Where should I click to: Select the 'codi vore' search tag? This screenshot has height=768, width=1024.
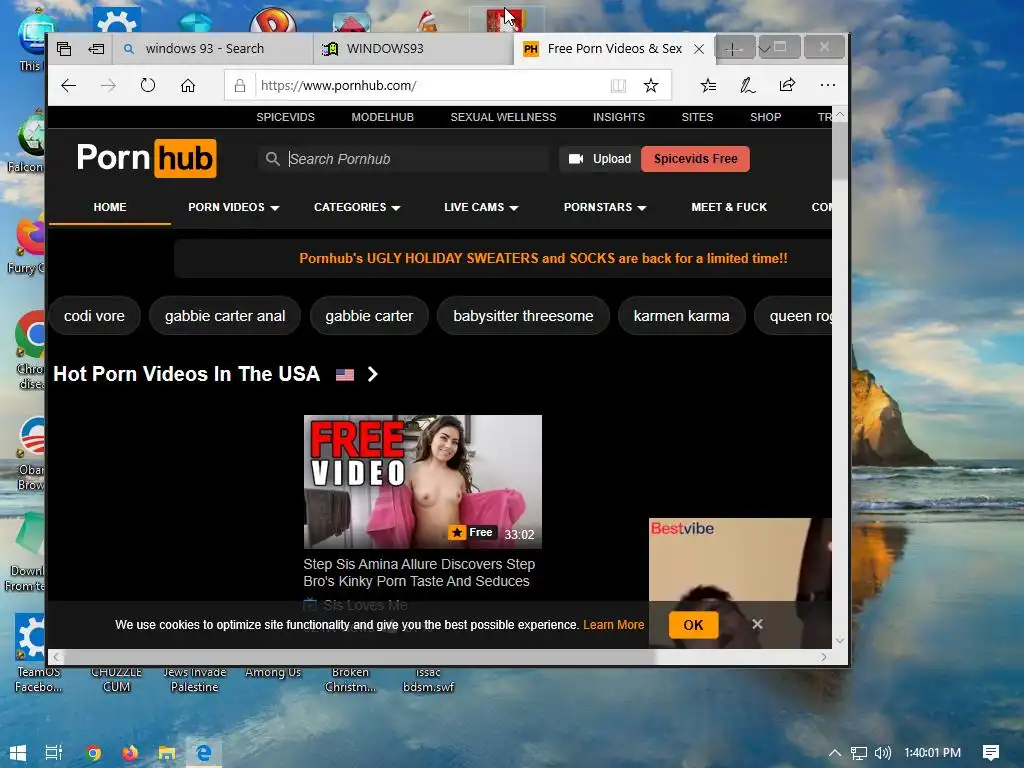[x=94, y=316]
